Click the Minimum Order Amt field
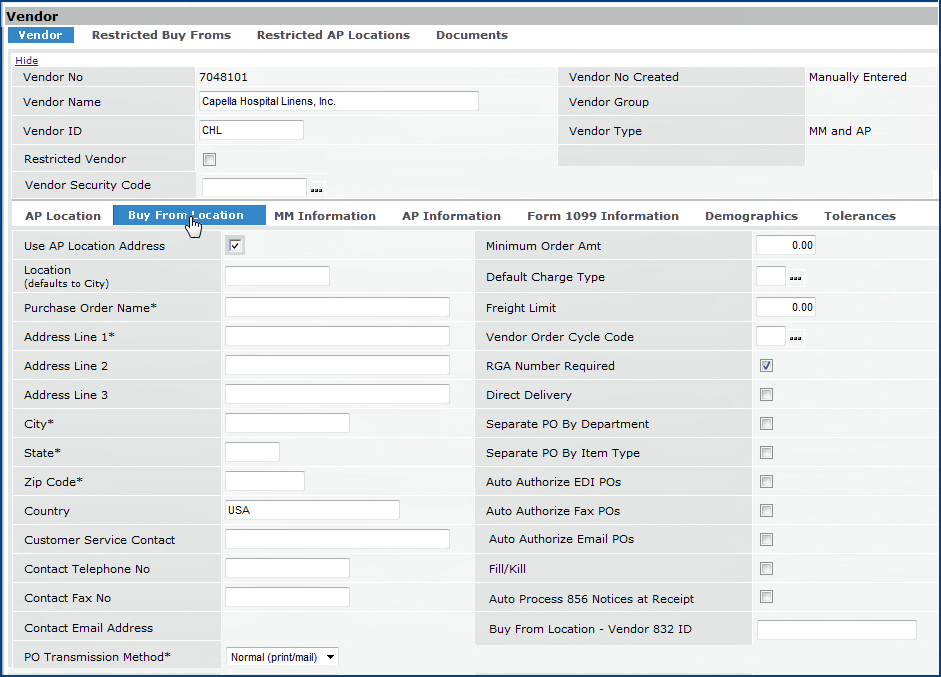 [786, 246]
